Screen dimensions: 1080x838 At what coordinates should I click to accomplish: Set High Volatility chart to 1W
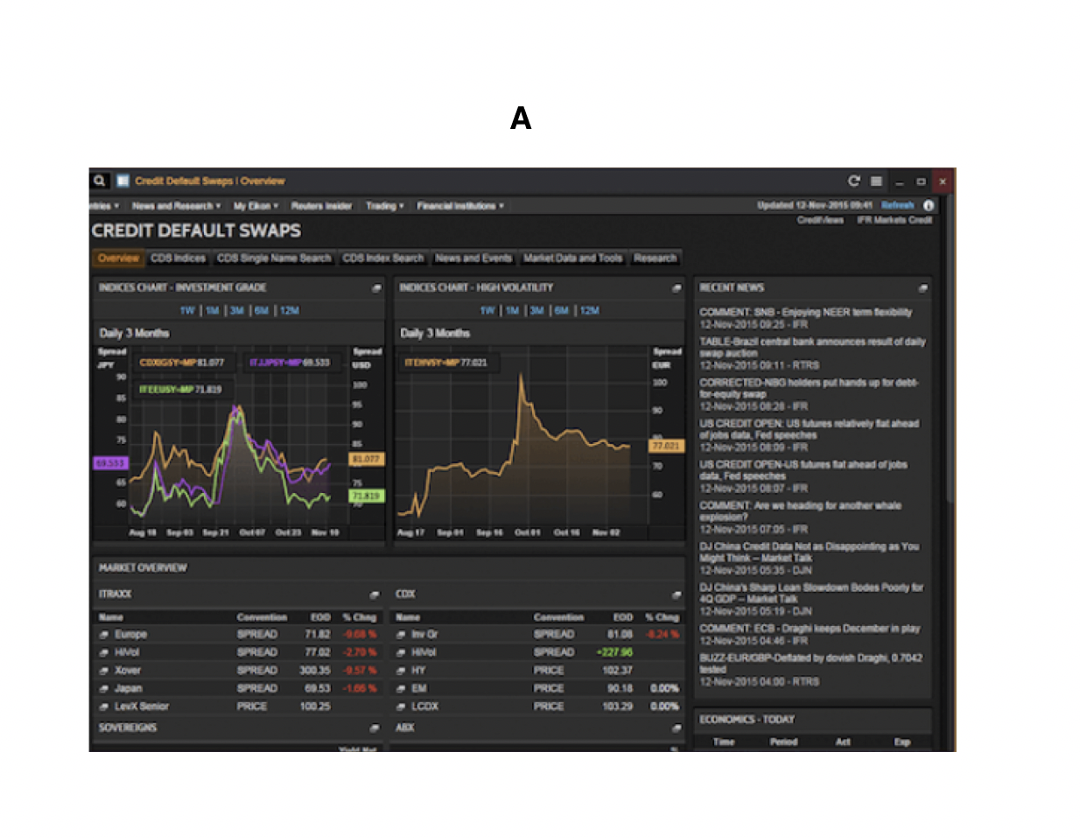pos(487,311)
